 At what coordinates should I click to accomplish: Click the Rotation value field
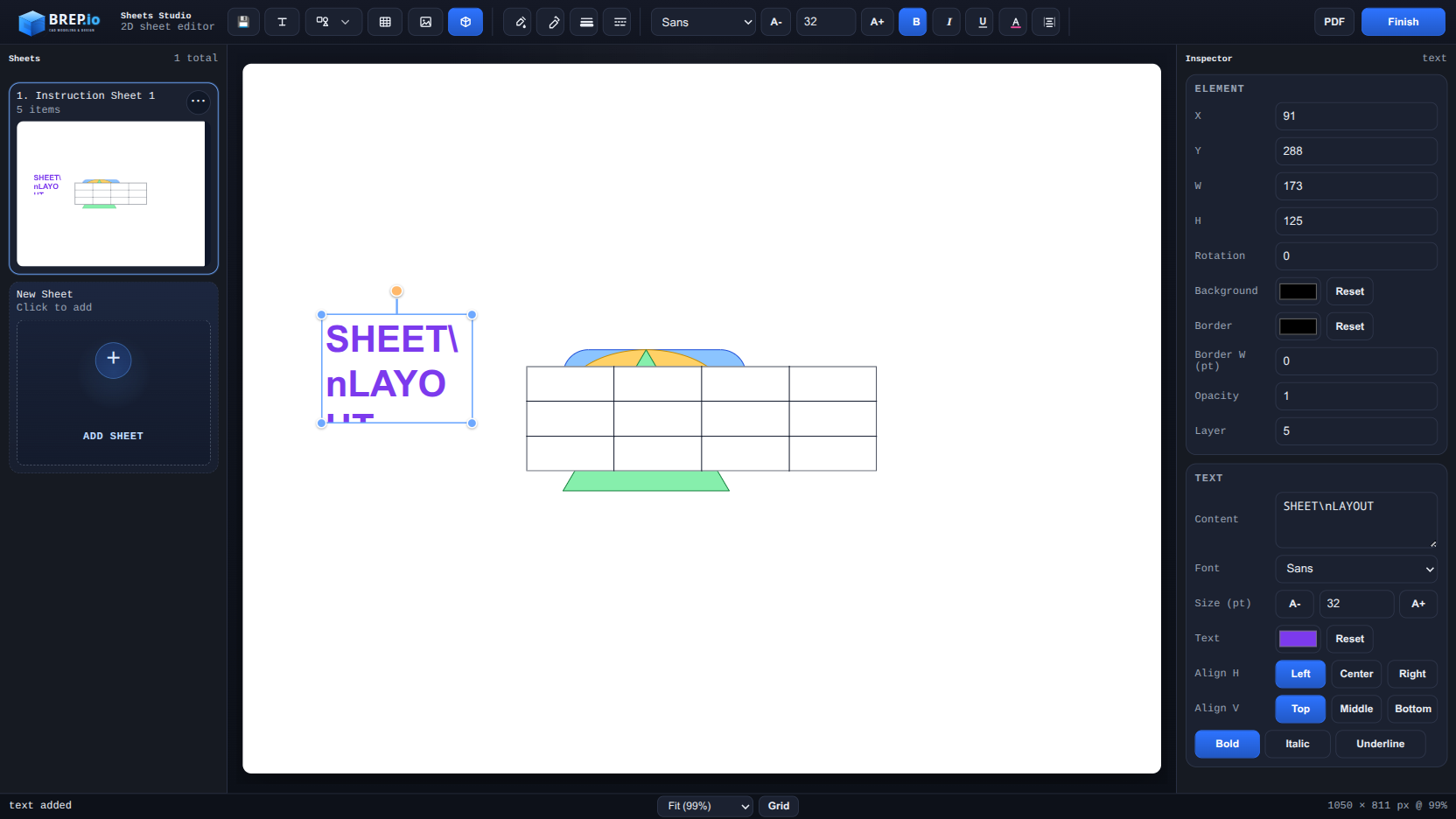pyautogui.click(x=1355, y=256)
